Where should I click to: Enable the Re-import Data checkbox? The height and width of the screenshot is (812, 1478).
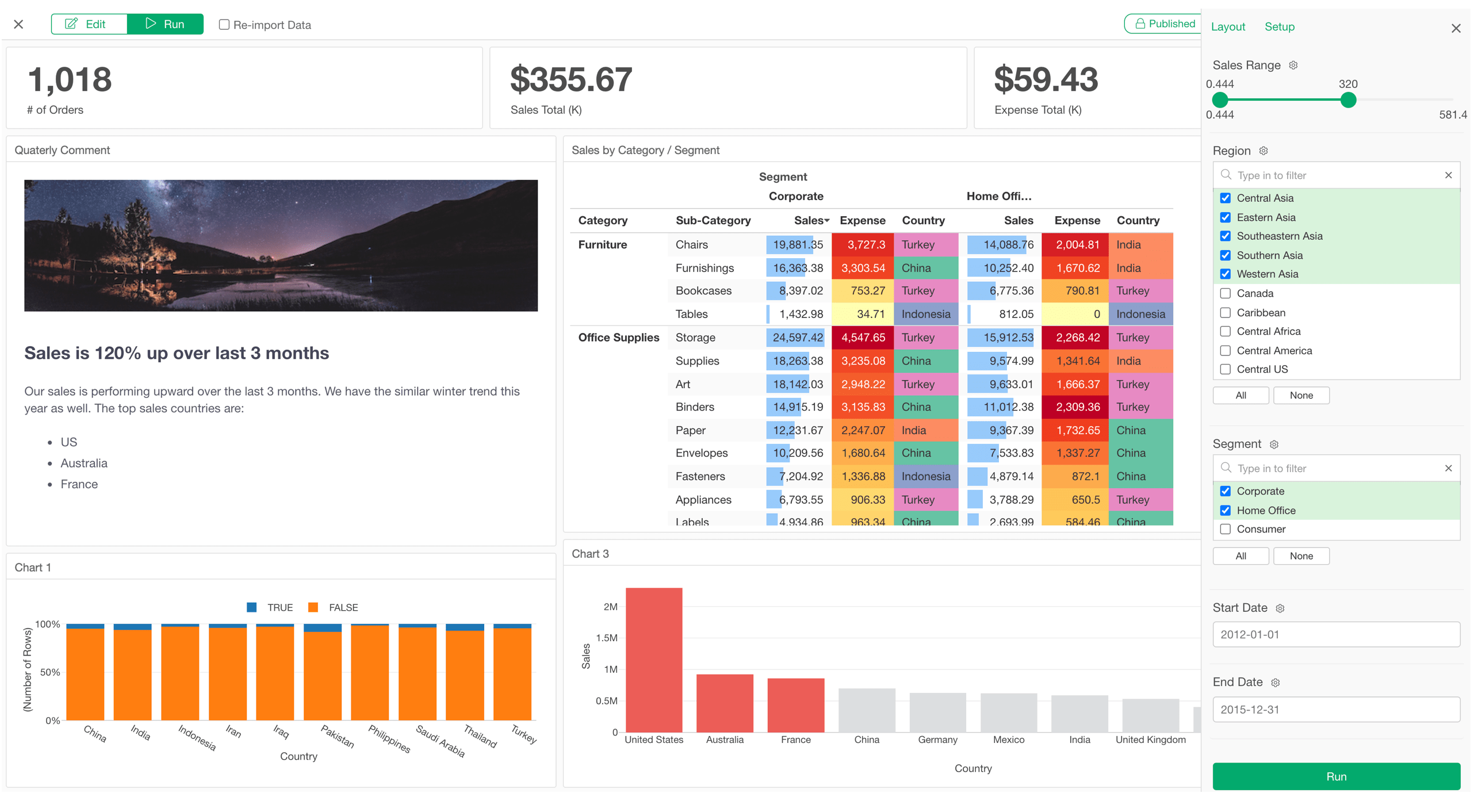pos(224,25)
